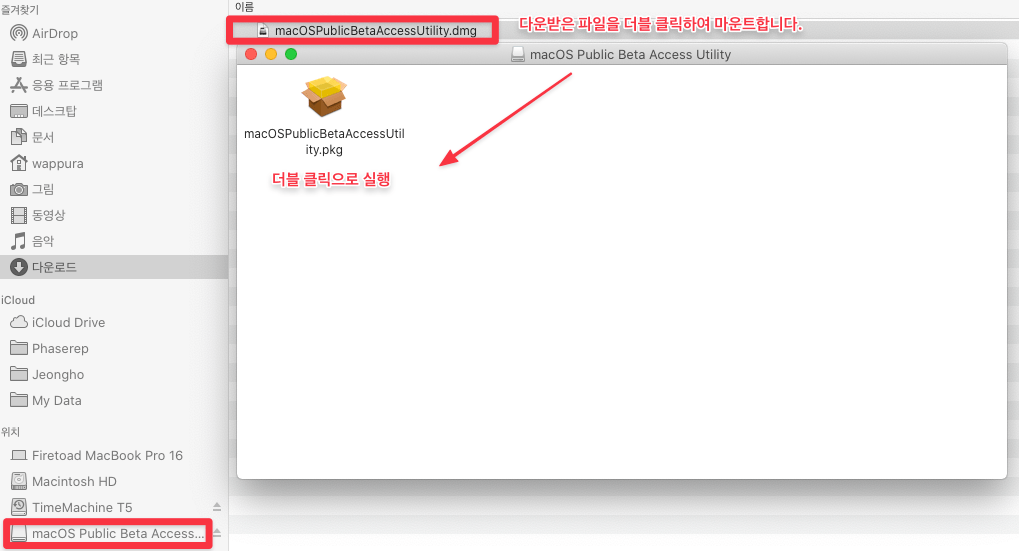Screen dimensions: 1019x551
Task: Click the house icon beside wappura
Action: (x=19, y=163)
